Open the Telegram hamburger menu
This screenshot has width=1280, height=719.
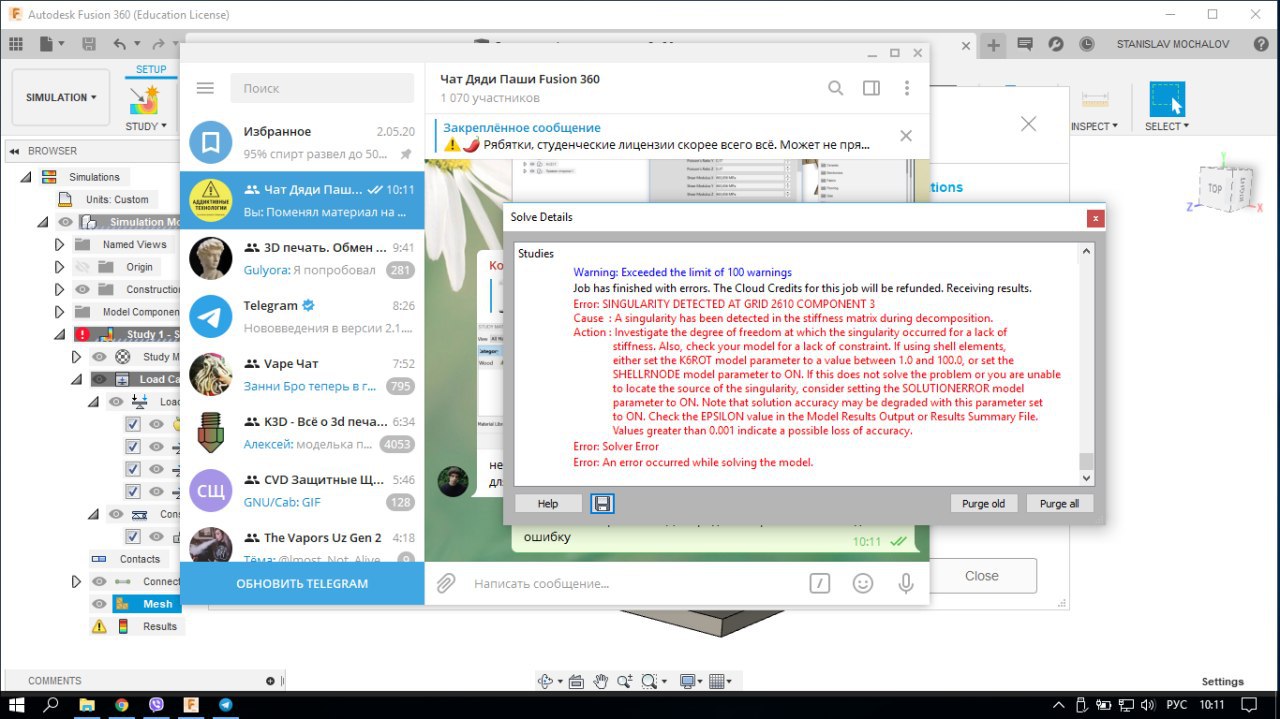pyautogui.click(x=205, y=88)
